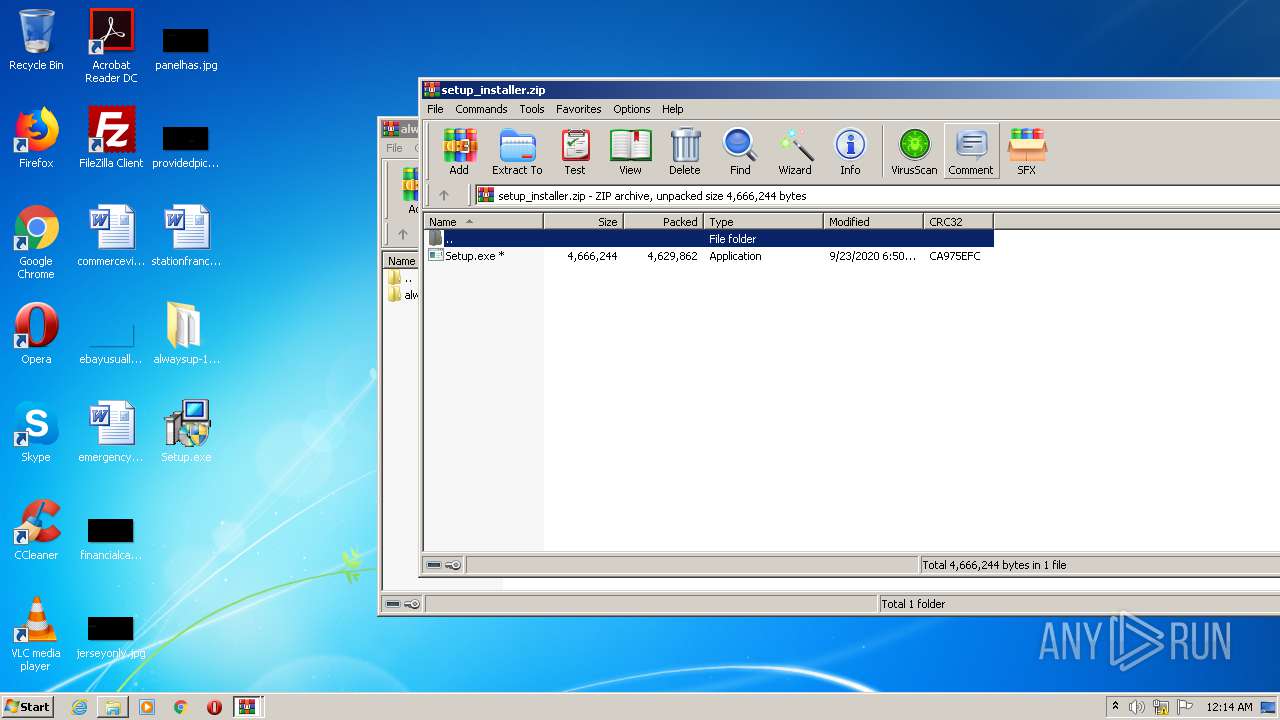Click the Delete trash icon
The width and height of the screenshot is (1280, 720).
click(x=685, y=152)
